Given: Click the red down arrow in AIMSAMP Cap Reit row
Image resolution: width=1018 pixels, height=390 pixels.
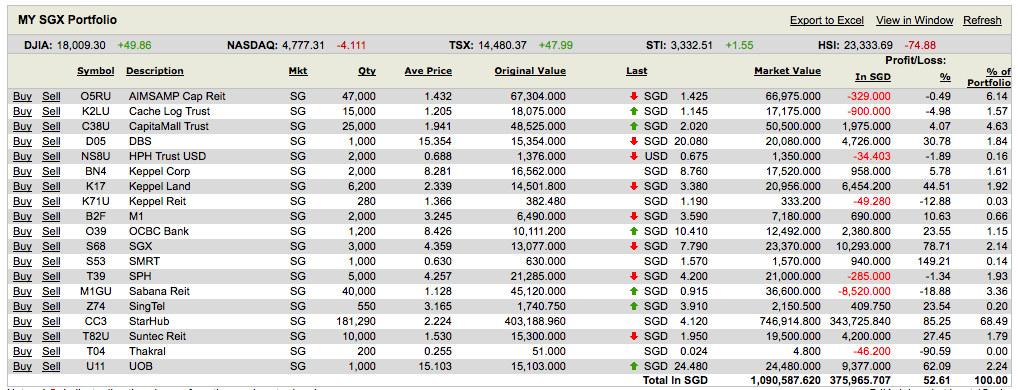Looking at the screenshot, I should pos(634,96).
